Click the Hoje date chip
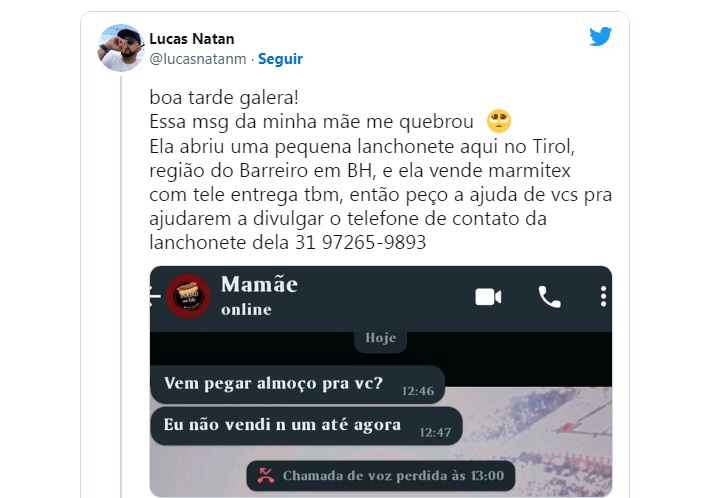 pos(380,339)
